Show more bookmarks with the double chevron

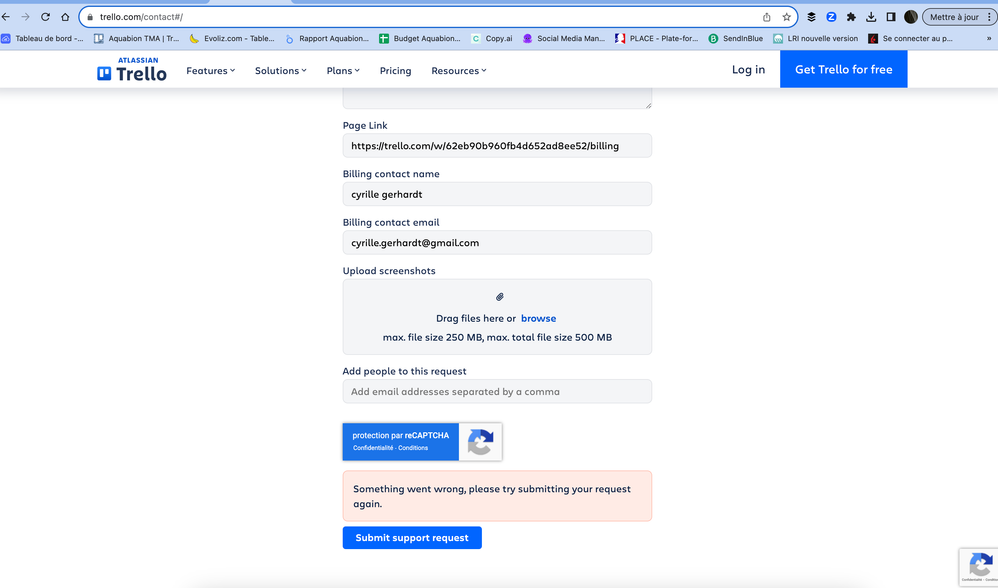point(989,39)
